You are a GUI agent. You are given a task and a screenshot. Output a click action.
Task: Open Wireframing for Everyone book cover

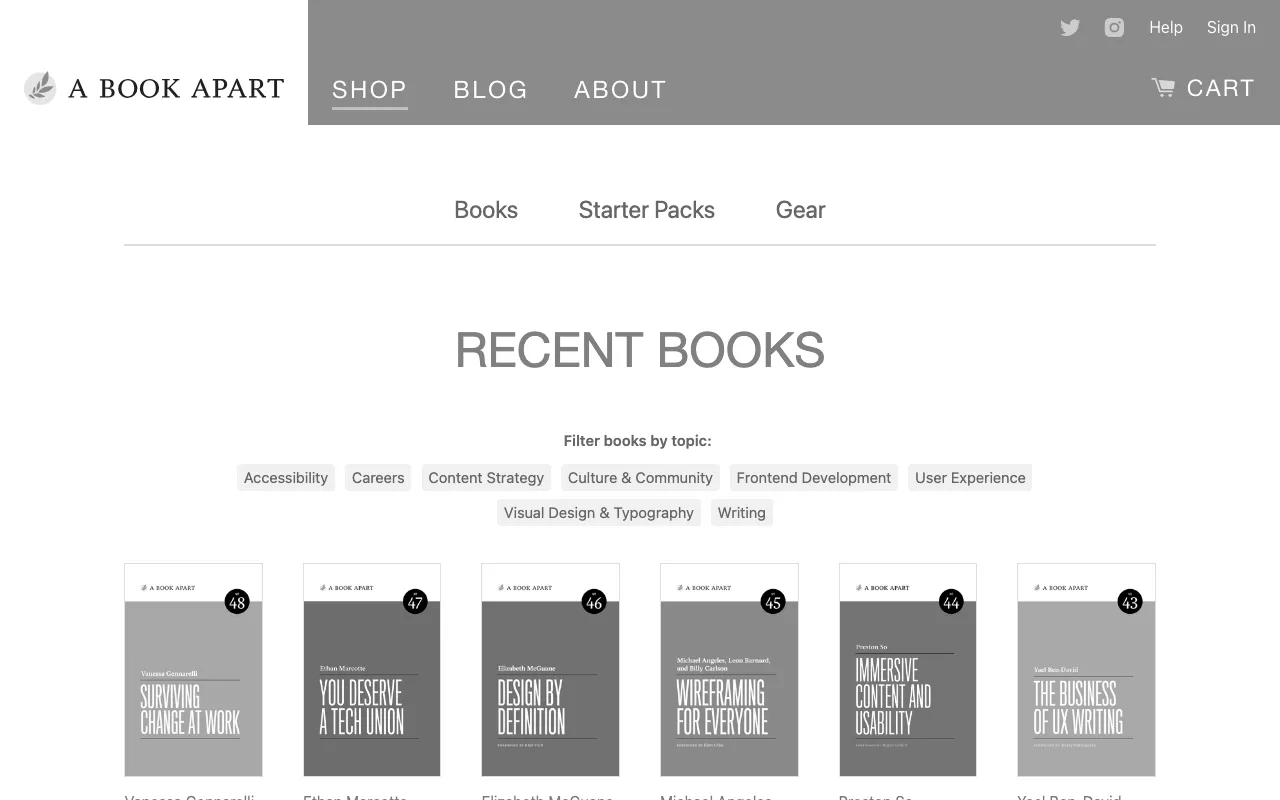pos(729,670)
